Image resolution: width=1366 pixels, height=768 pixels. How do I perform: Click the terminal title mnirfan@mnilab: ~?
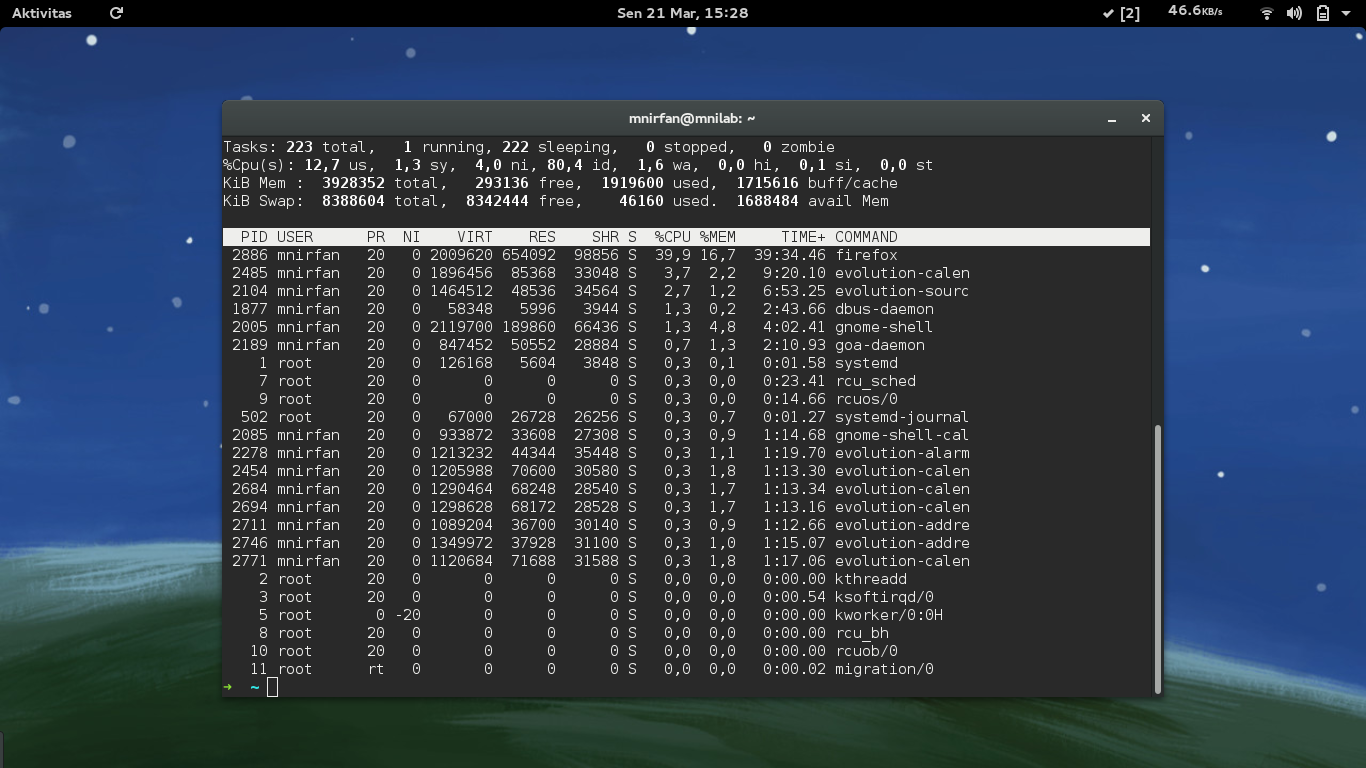point(692,118)
